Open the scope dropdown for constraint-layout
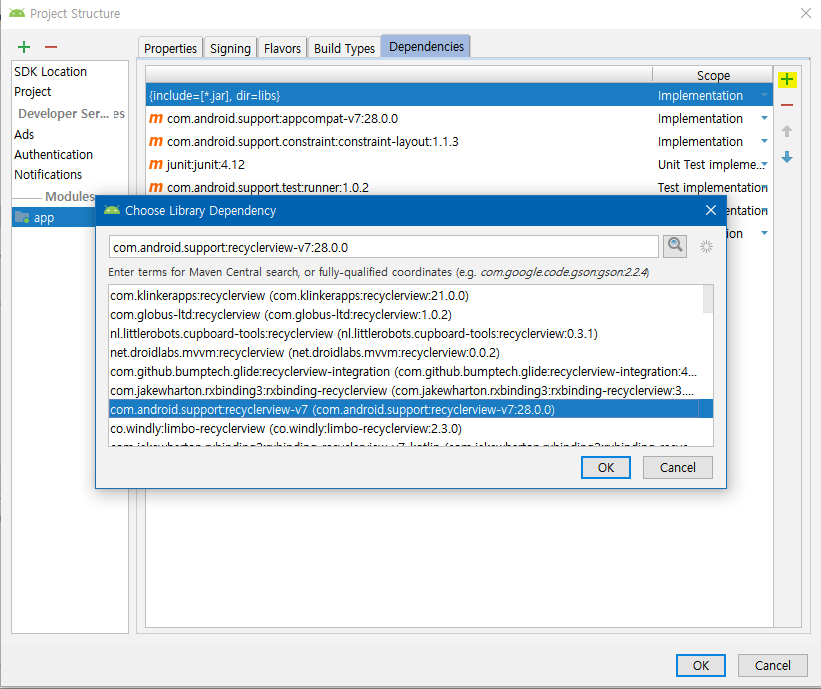821x689 pixels. (764, 141)
